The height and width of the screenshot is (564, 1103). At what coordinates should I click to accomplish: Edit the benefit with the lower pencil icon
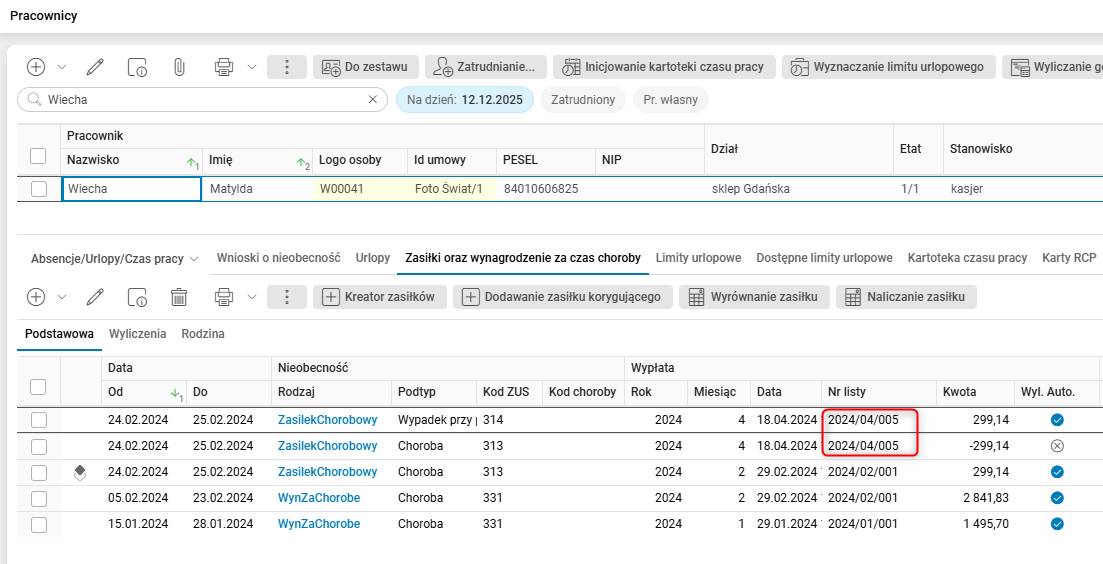[95, 297]
